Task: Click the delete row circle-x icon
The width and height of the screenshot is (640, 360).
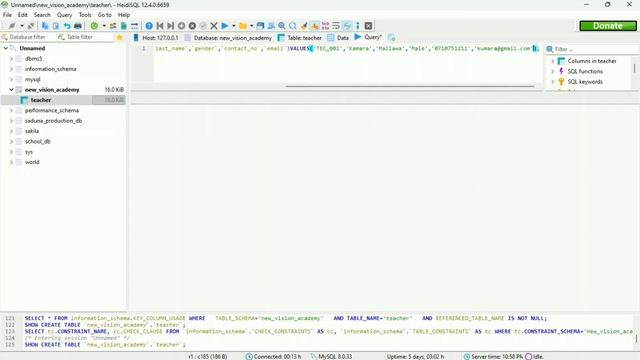Action: (x=192, y=26)
